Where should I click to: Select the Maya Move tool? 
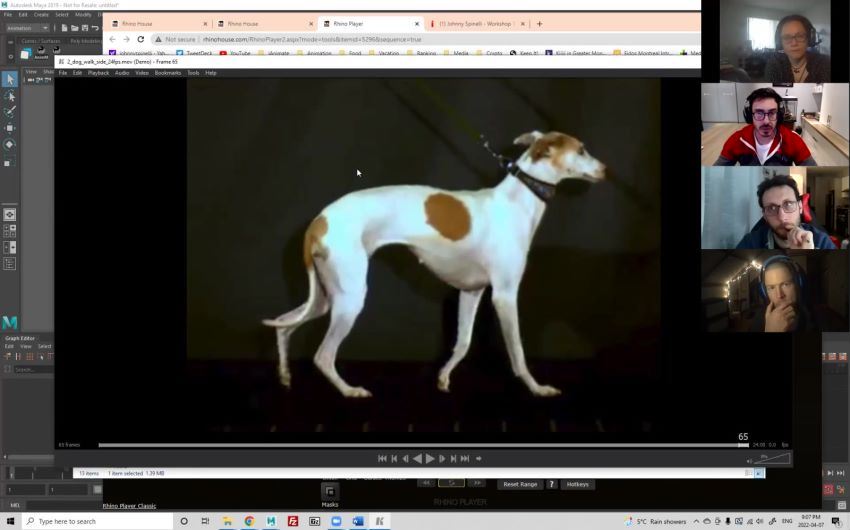[x=10, y=128]
